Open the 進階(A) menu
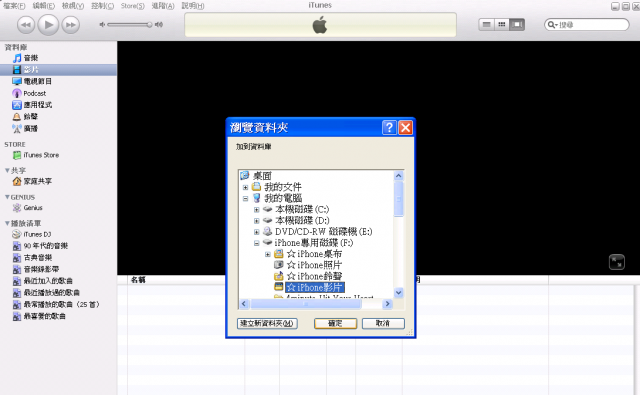640x395 pixels. (163, 6)
